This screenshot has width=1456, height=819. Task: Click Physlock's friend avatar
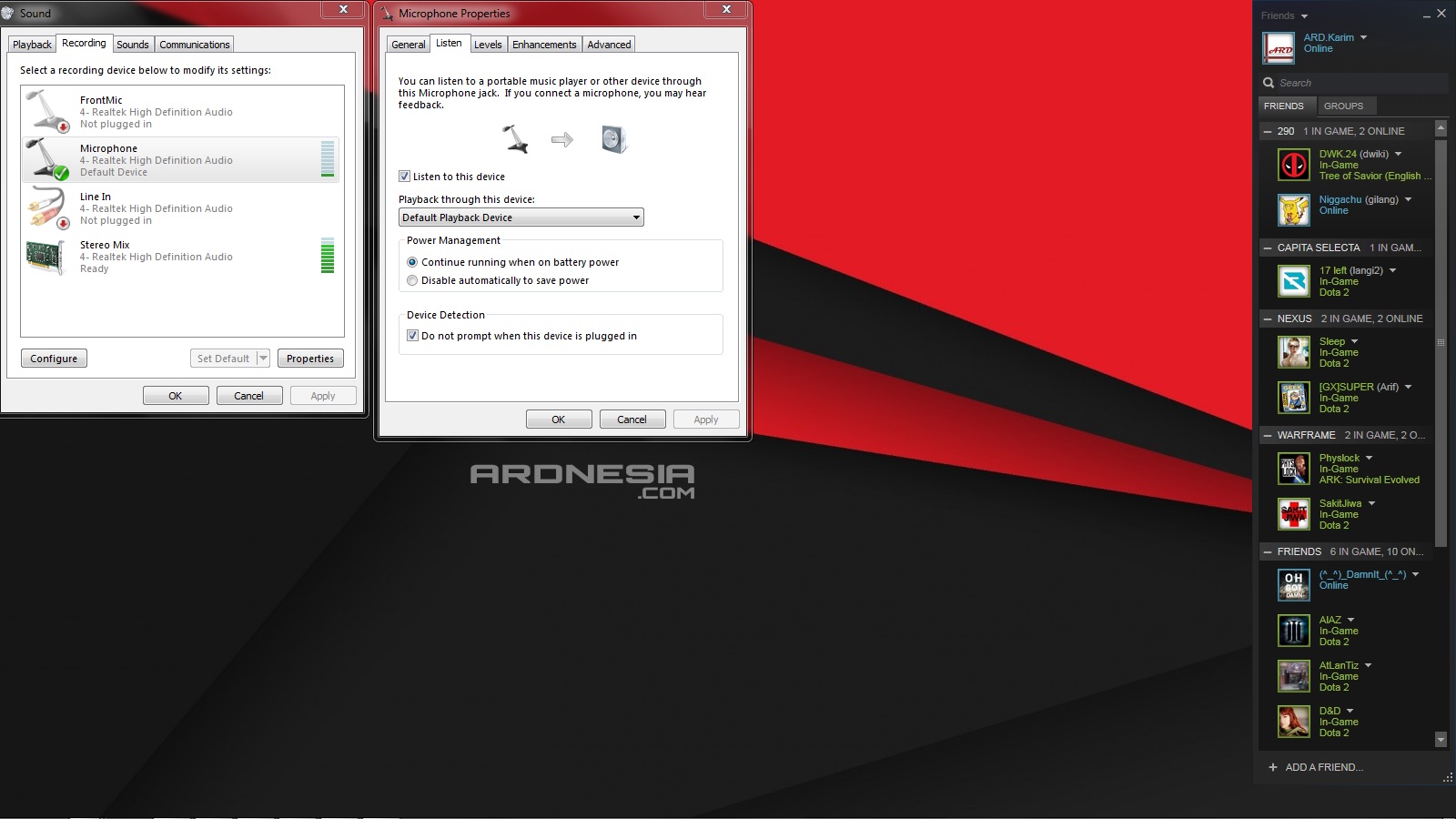(1294, 469)
